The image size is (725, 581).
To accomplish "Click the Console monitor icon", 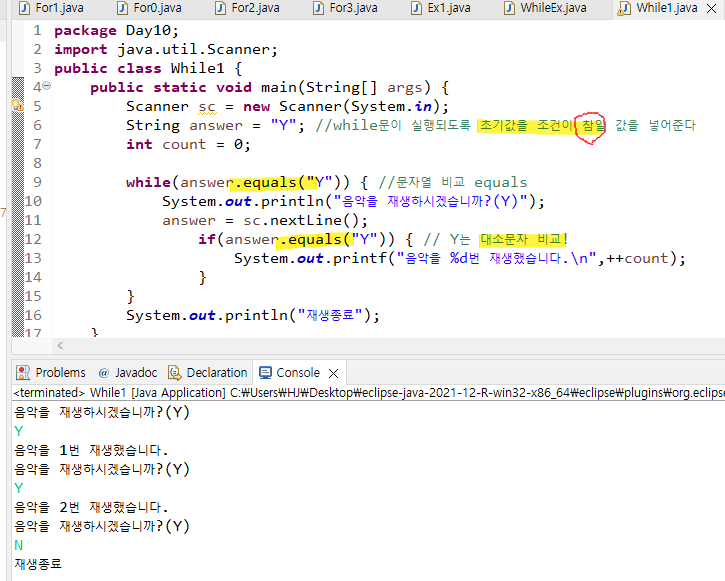I will click(265, 373).
